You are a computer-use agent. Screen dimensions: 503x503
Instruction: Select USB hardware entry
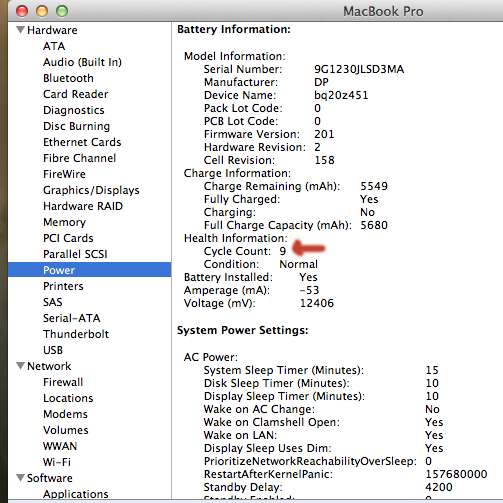pos(53,350)
